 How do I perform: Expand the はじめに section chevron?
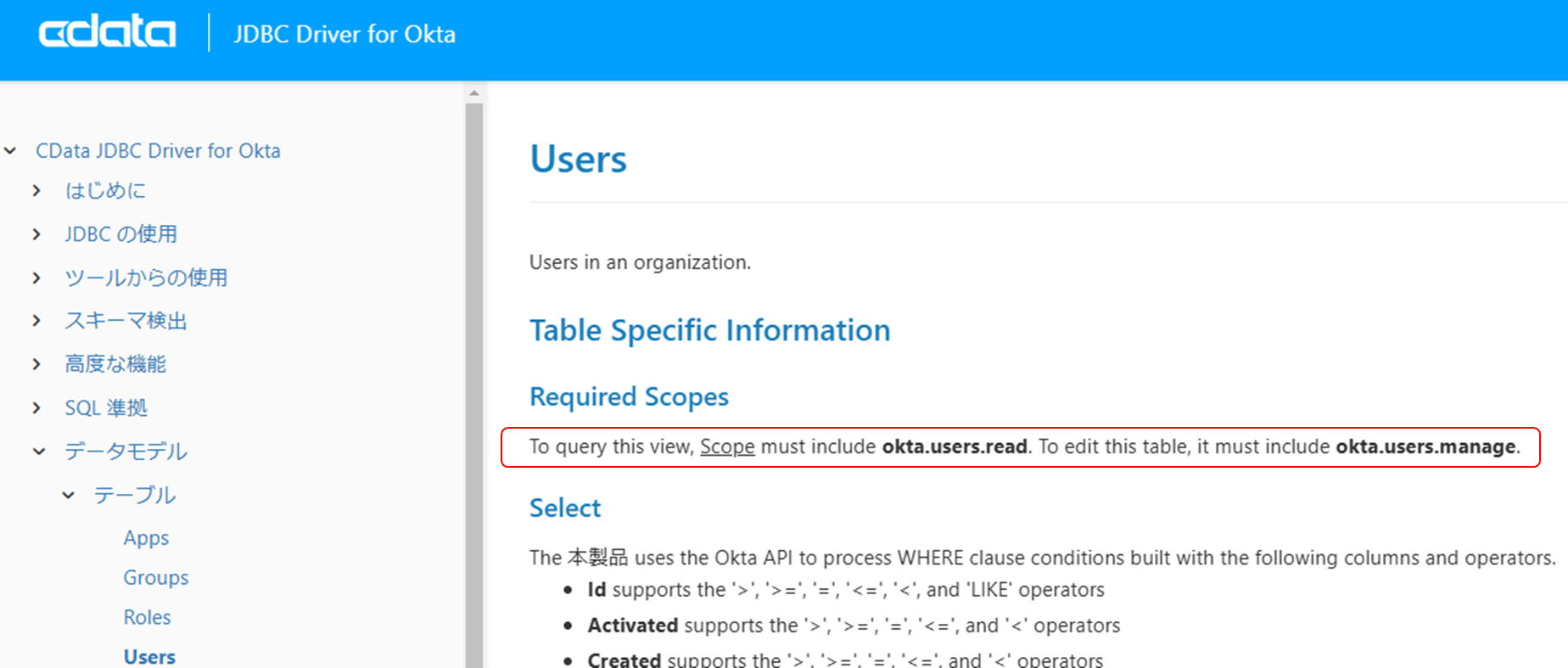(x=36, y=191)
